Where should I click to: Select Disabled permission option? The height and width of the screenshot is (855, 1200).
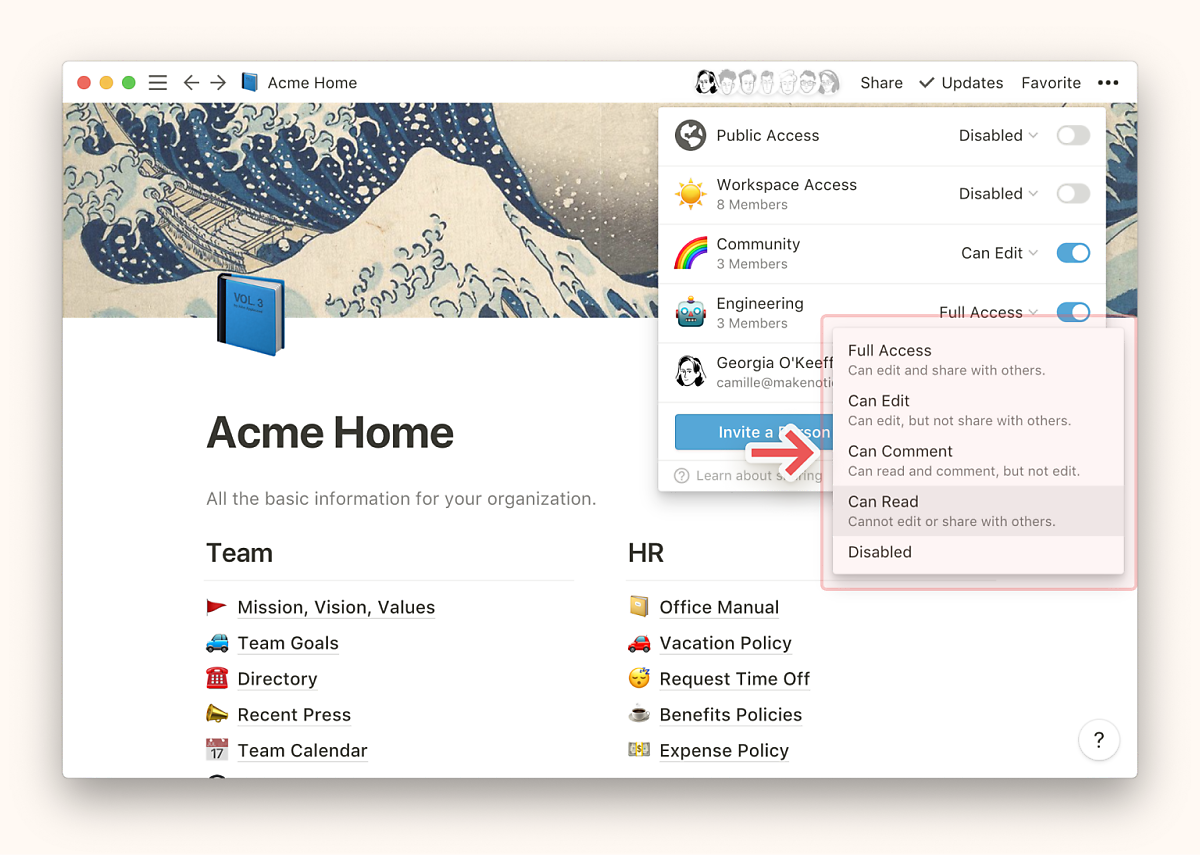[978, 552]
